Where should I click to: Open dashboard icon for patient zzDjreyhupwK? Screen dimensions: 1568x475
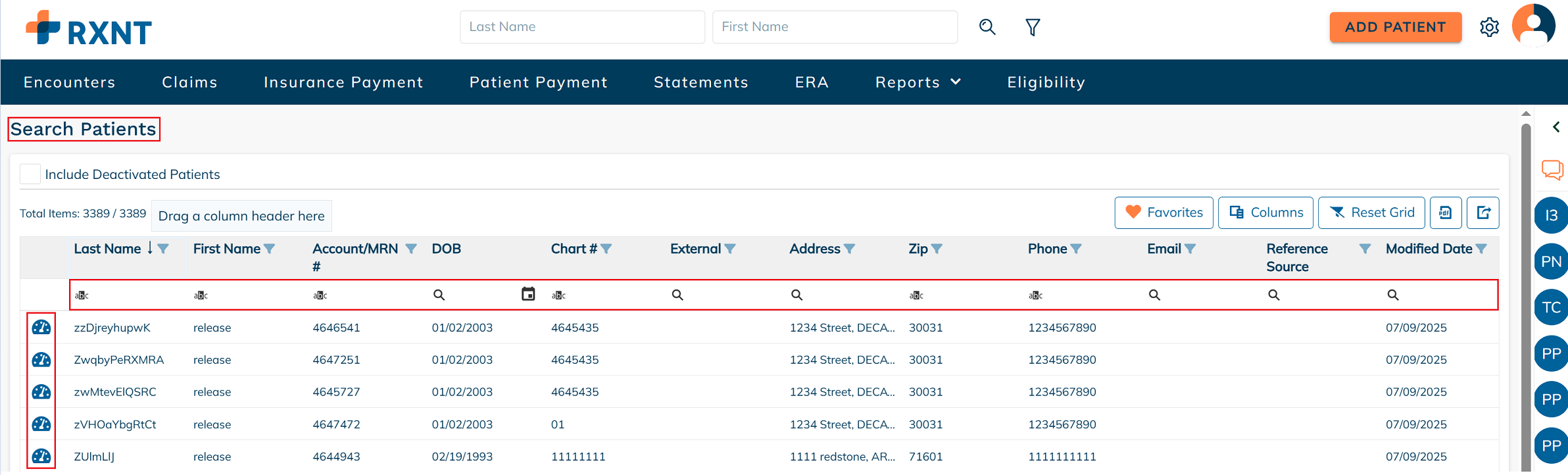pyautogui.click(x=41, y=328)
